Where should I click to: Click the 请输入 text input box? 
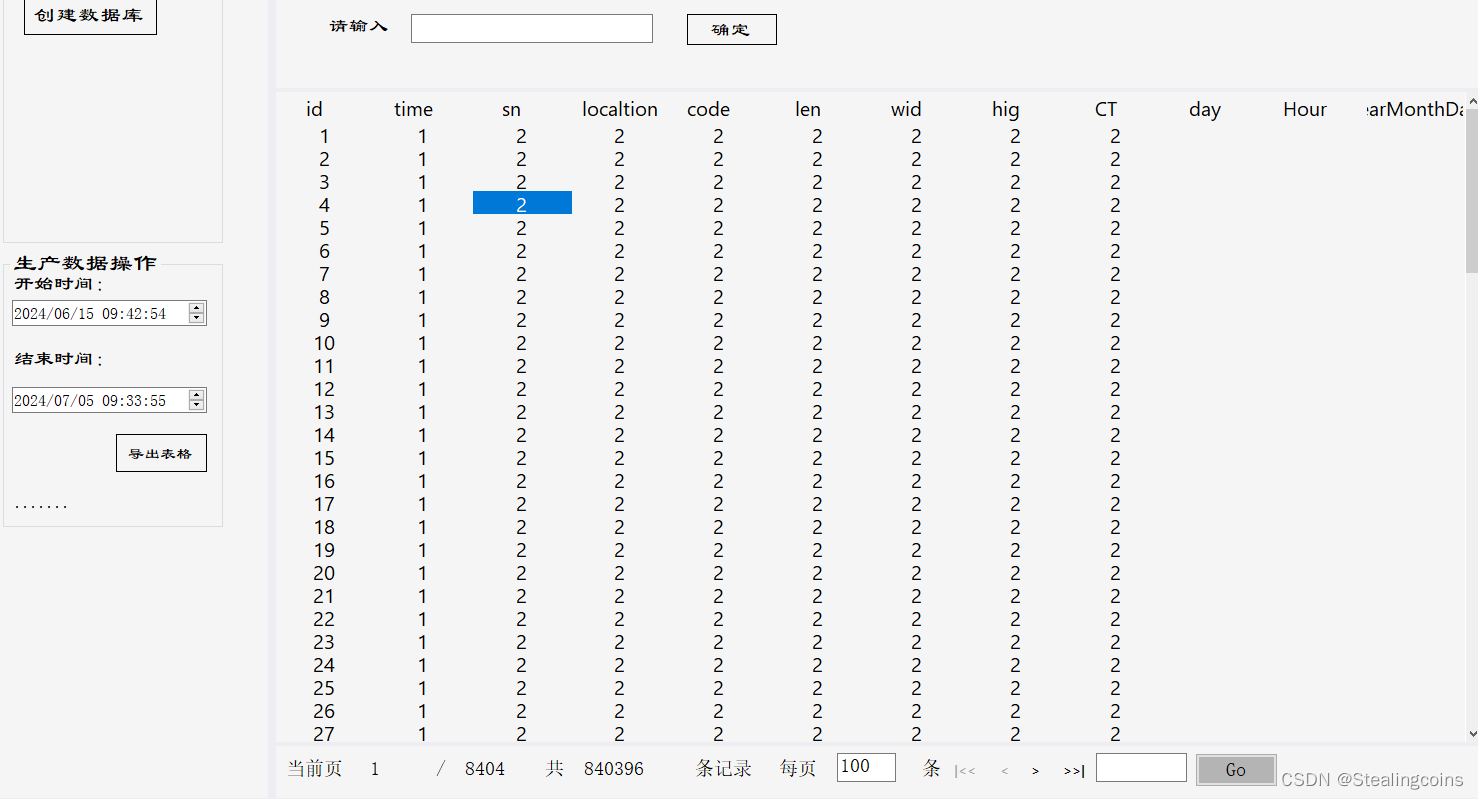pos(531,28)
